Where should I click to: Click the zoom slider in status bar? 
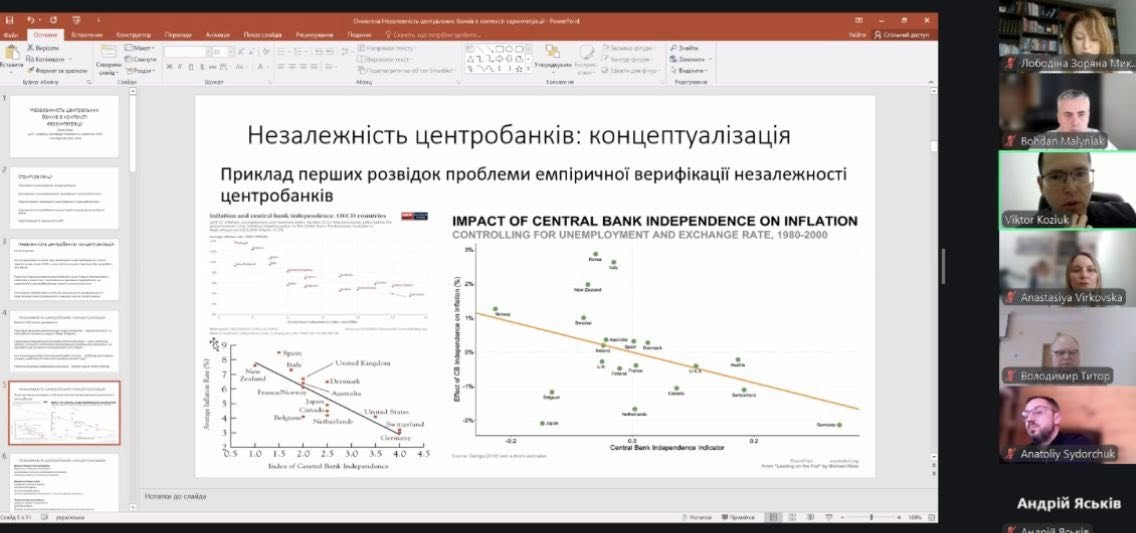click(870, 517)
